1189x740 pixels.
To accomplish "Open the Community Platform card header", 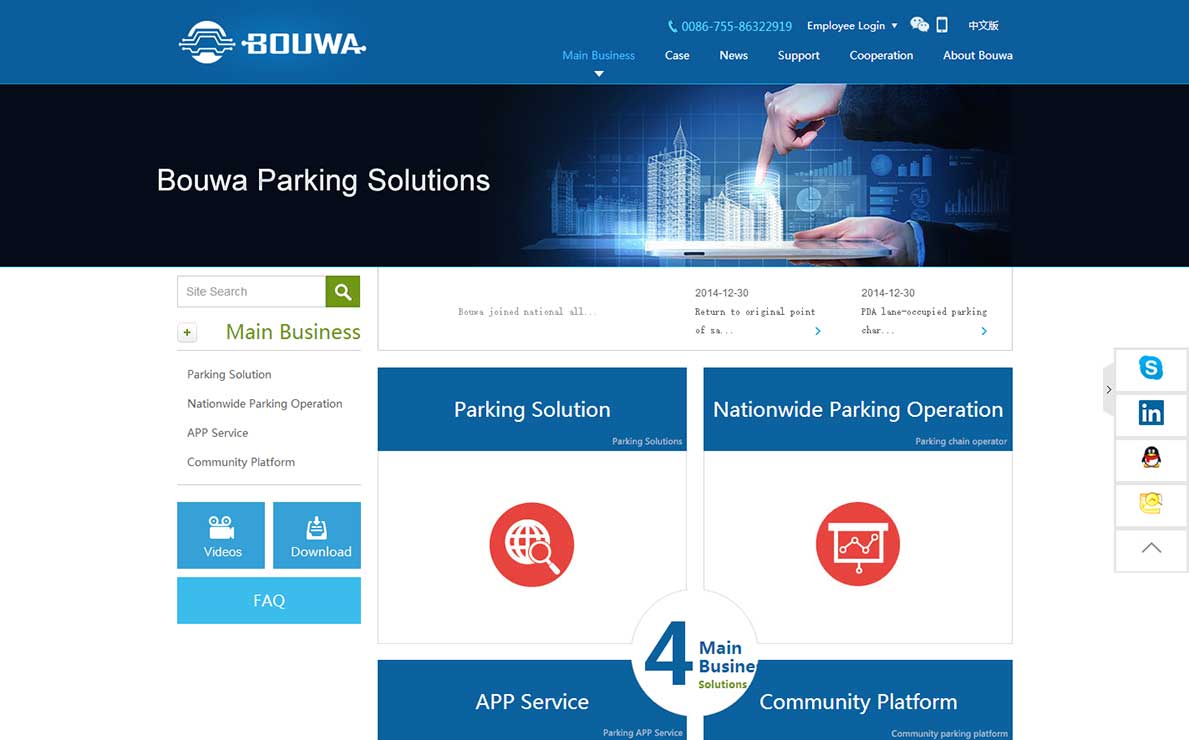I will pyautogui.click(x=858, y=701).
